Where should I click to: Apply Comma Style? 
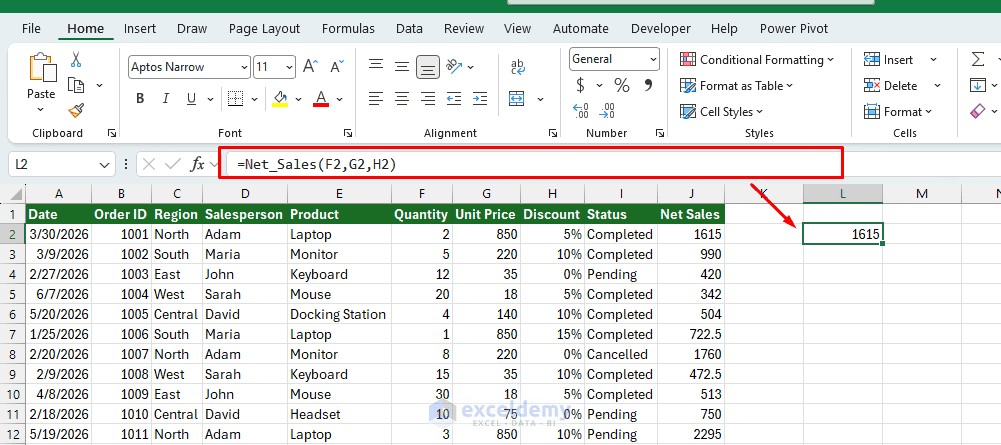[x=649, y=85]
